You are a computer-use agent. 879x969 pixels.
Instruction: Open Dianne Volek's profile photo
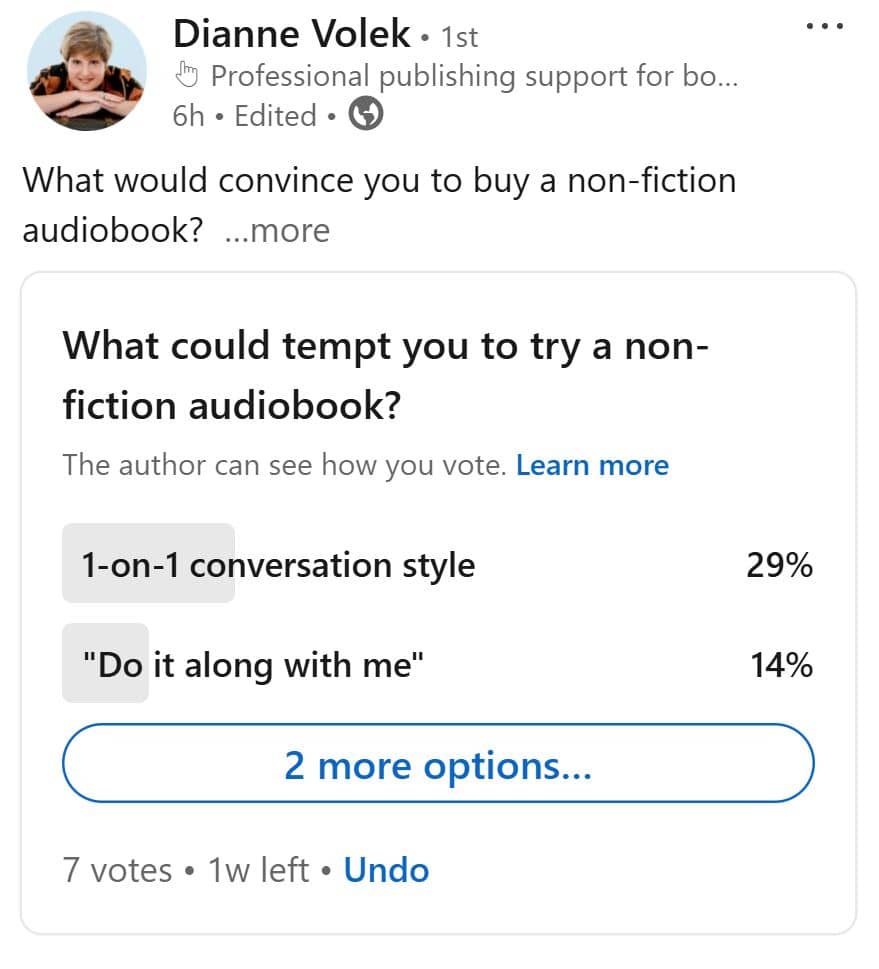click(87, 72)
